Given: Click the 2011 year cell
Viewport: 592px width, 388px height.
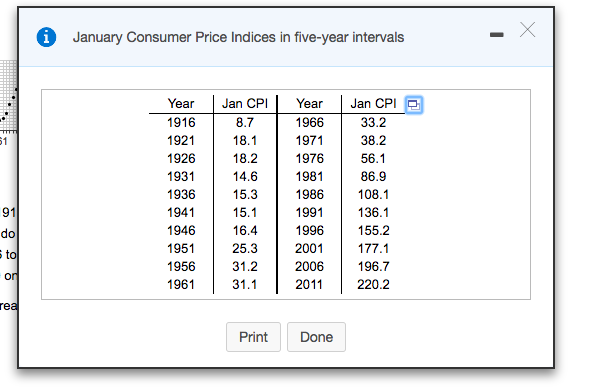Looking at the screenshot, I should tap(309, 285).
